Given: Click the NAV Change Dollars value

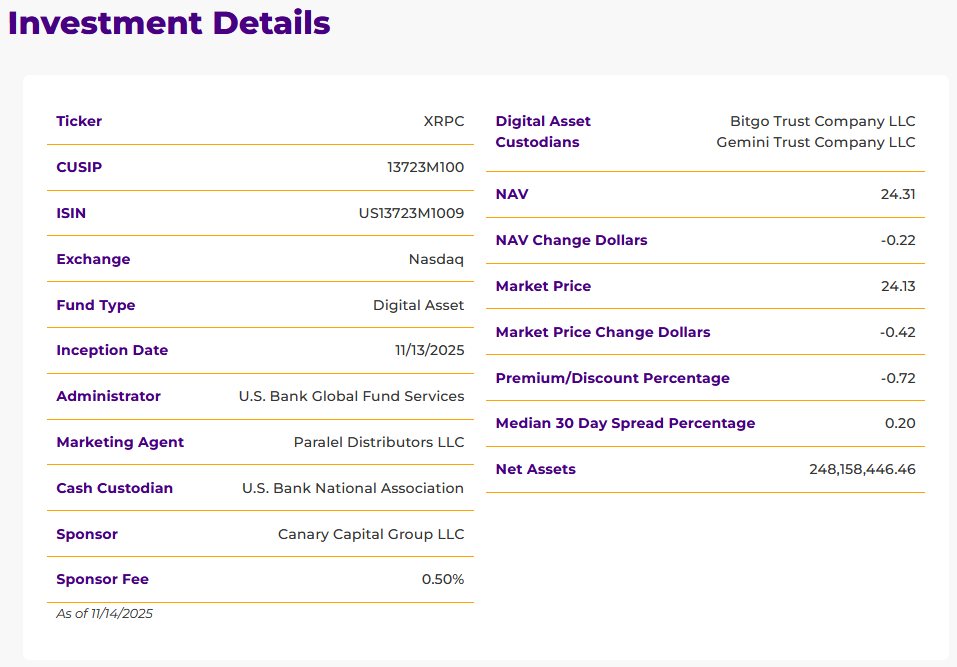Looking at the screenshot, I should coord(898,240).
